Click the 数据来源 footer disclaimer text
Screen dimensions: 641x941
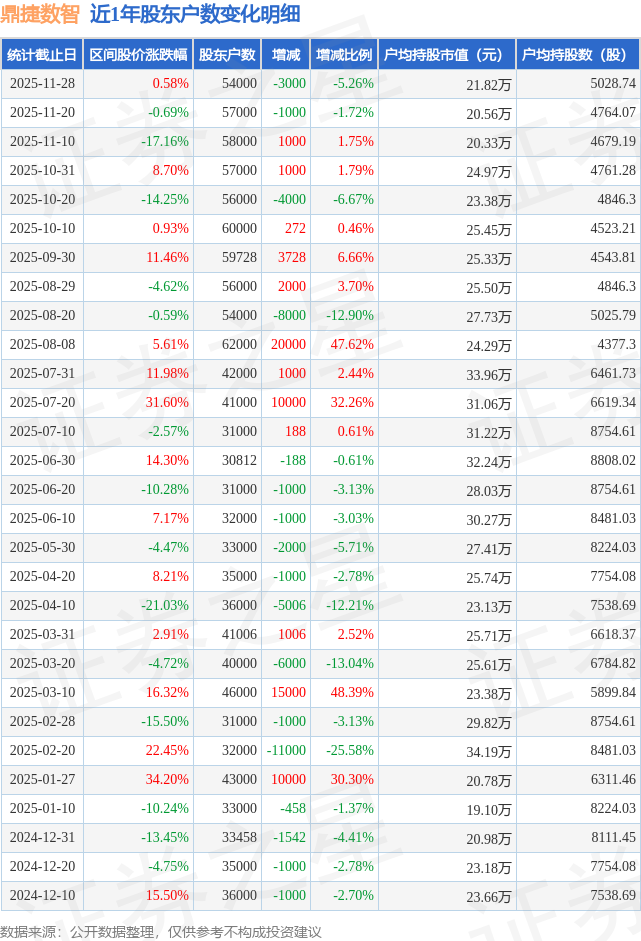click(161, 931)
